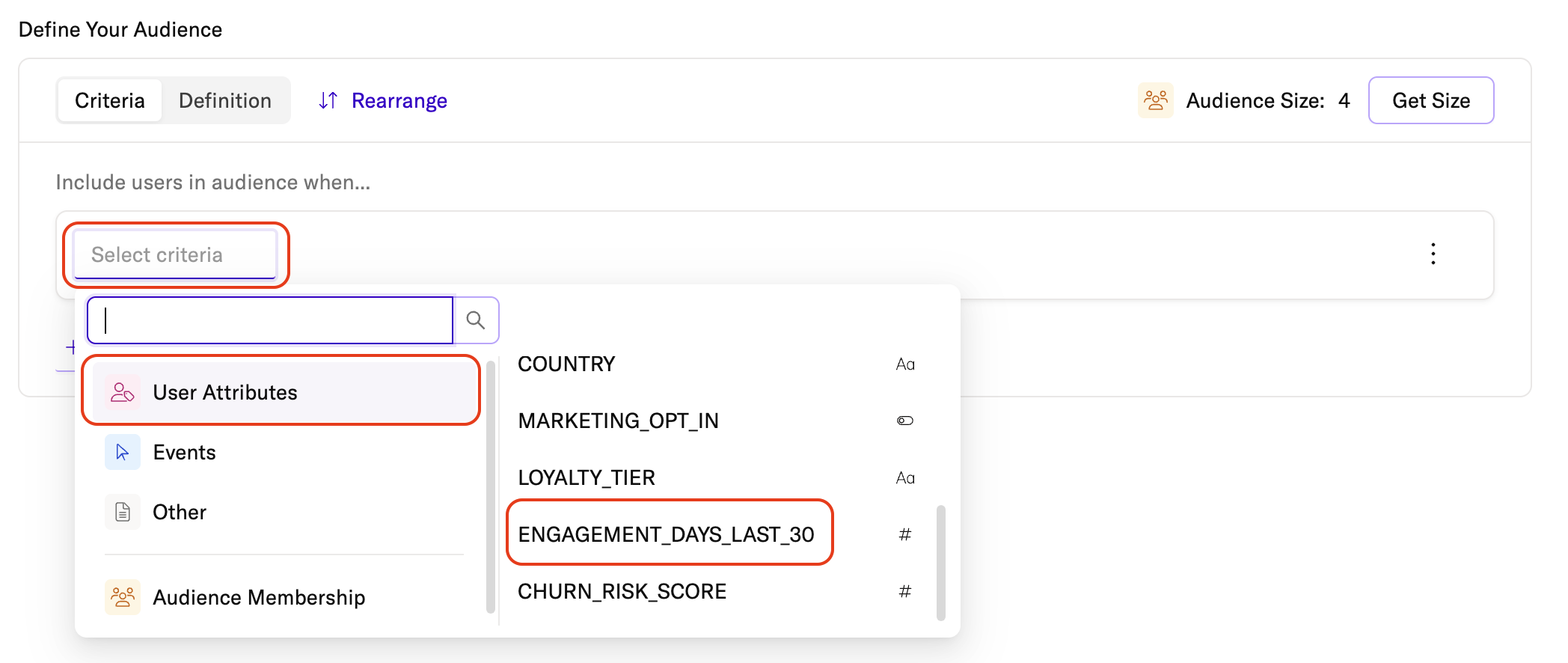Click the Rearrange link
Image resolution: width=1568 pixels, height=663 pixels.
point(399,100)
